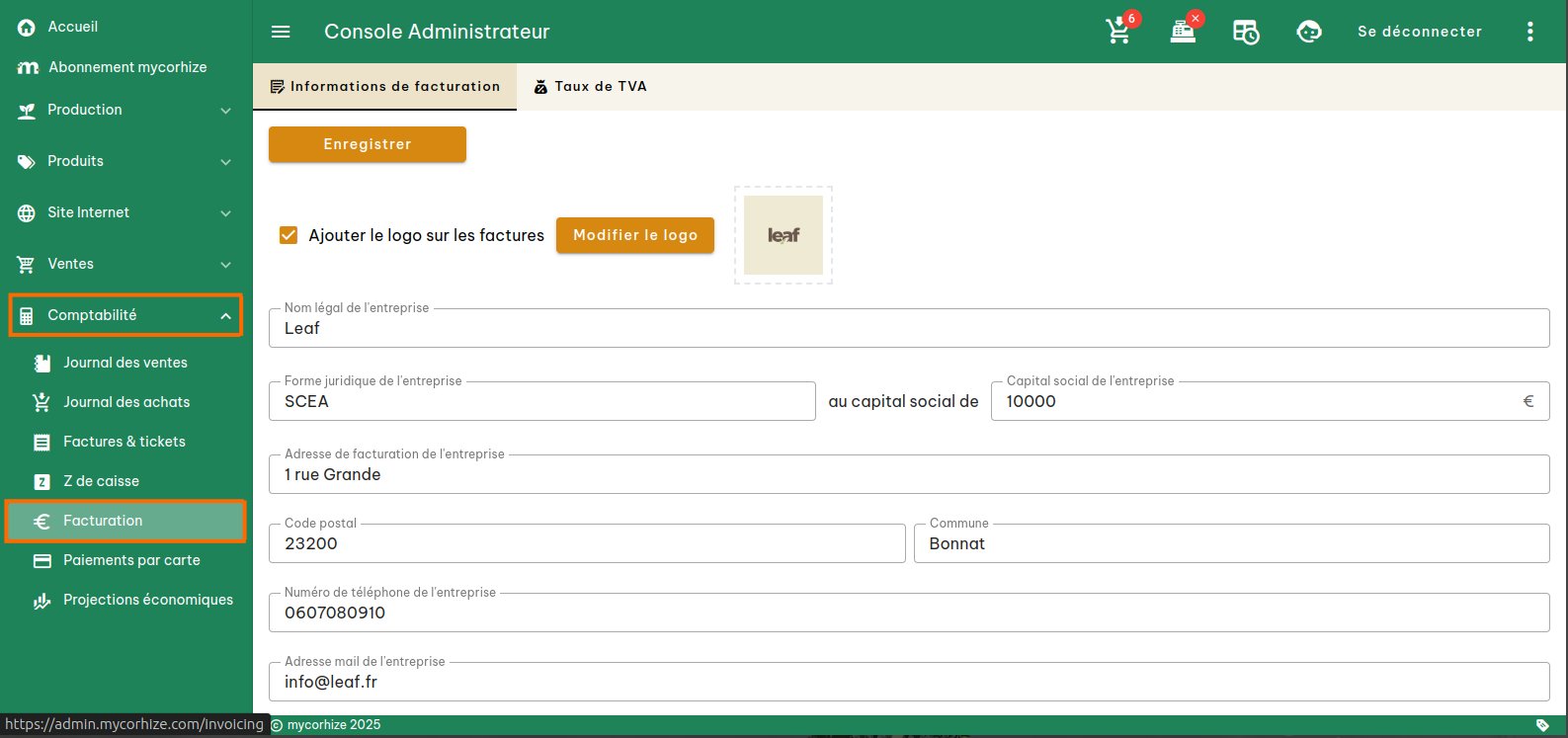The width and height of the screenshot is (1568, 738).
Task: Uncheck Ajouter le logo sur les factures
Action: coord(289,235)
